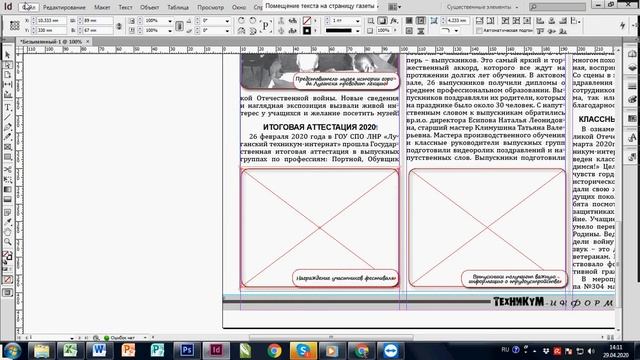Open the workspace switcher dropdown
Screen dimensions: 640x360
(x=482, y=7)
